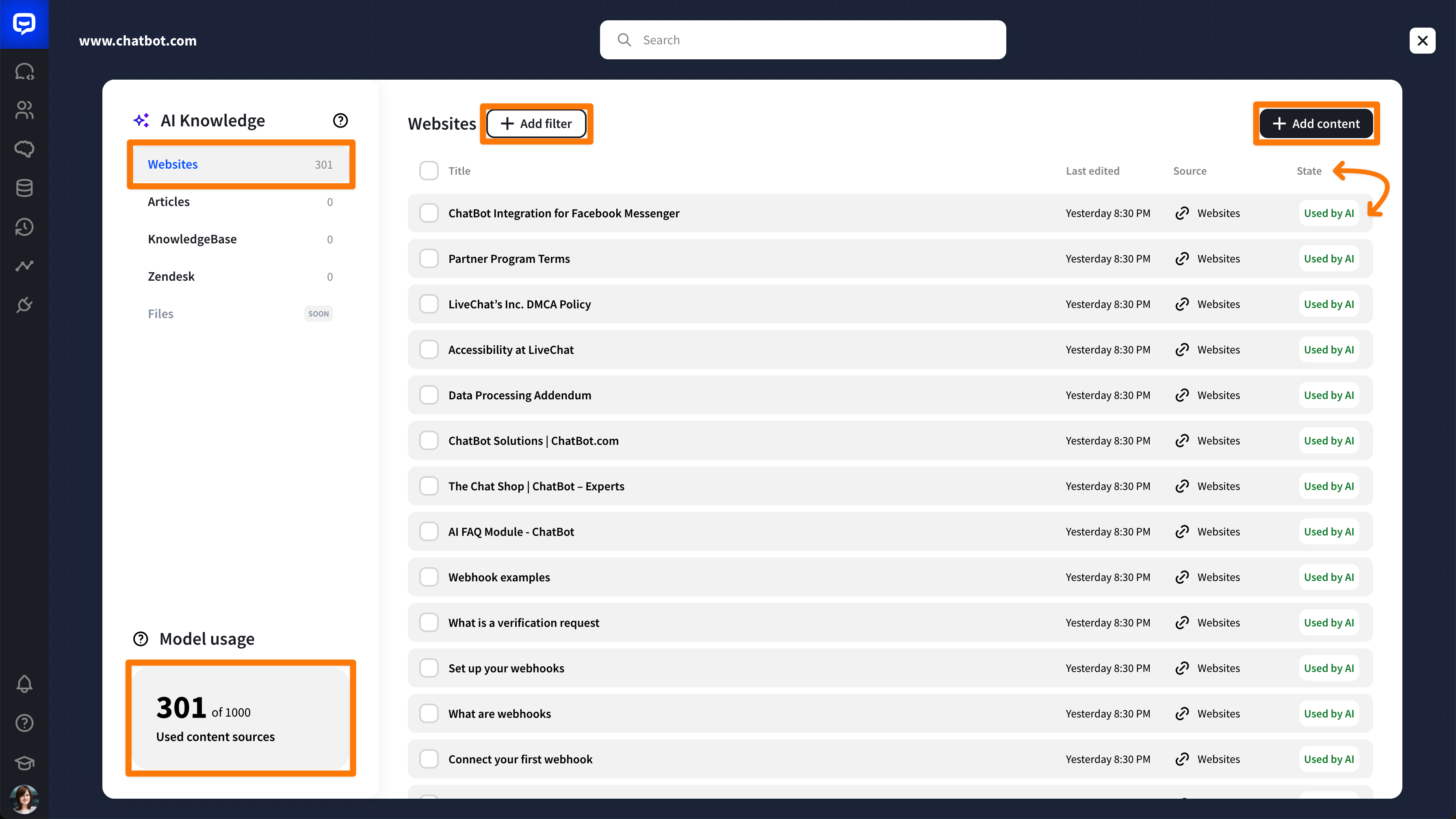Click the AI Knowledge sparkle icon
Image resolution: width=1456 pixels, height=819 pixels.
[x=141, y=120]
